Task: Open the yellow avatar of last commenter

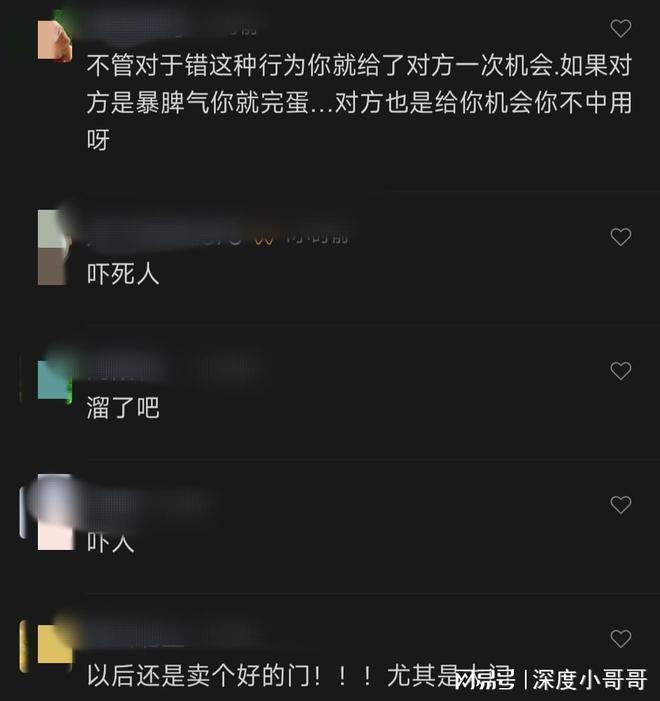Action: [55, 644]
